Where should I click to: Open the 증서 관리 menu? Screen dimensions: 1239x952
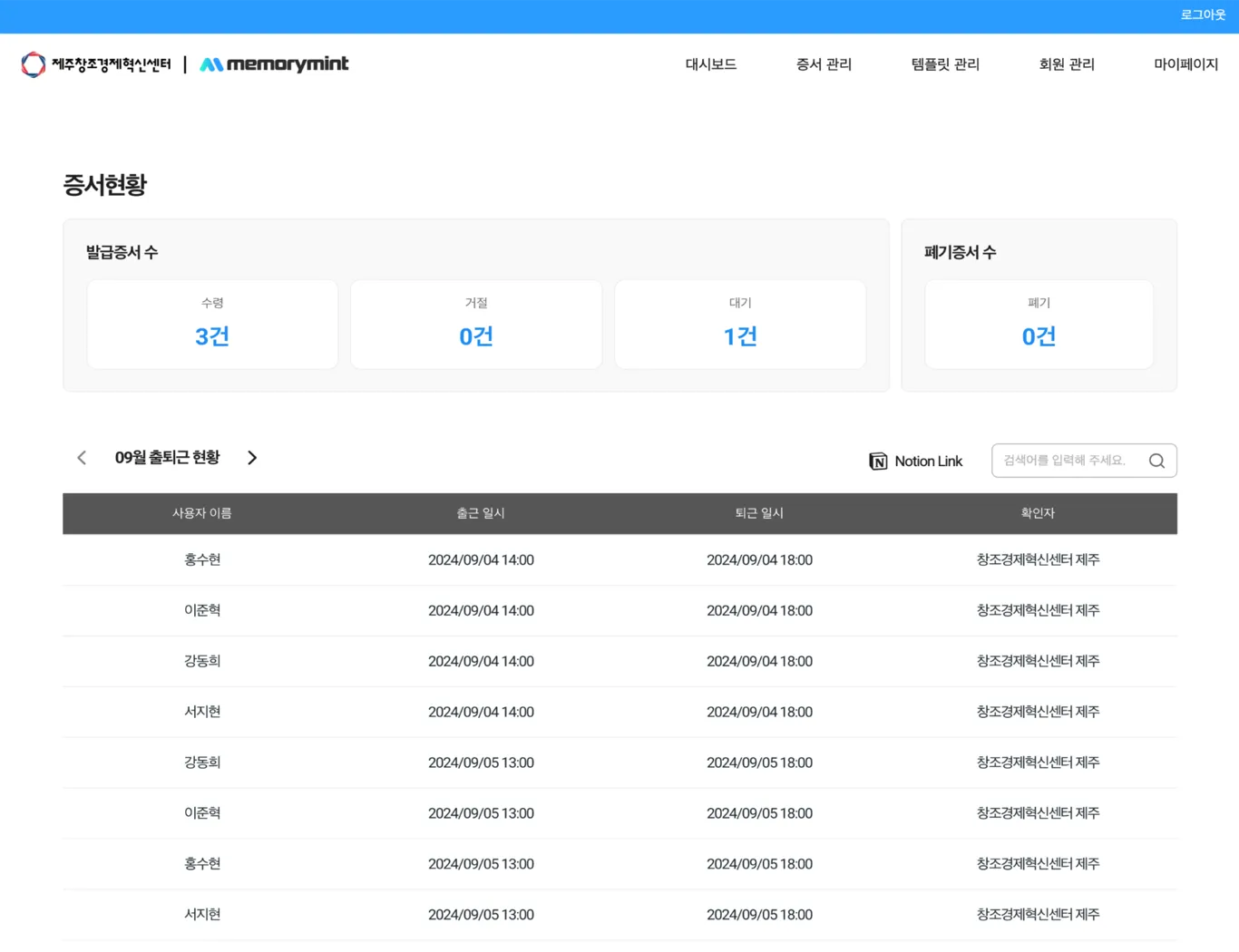pyautogui.click(x=824, y=64)
